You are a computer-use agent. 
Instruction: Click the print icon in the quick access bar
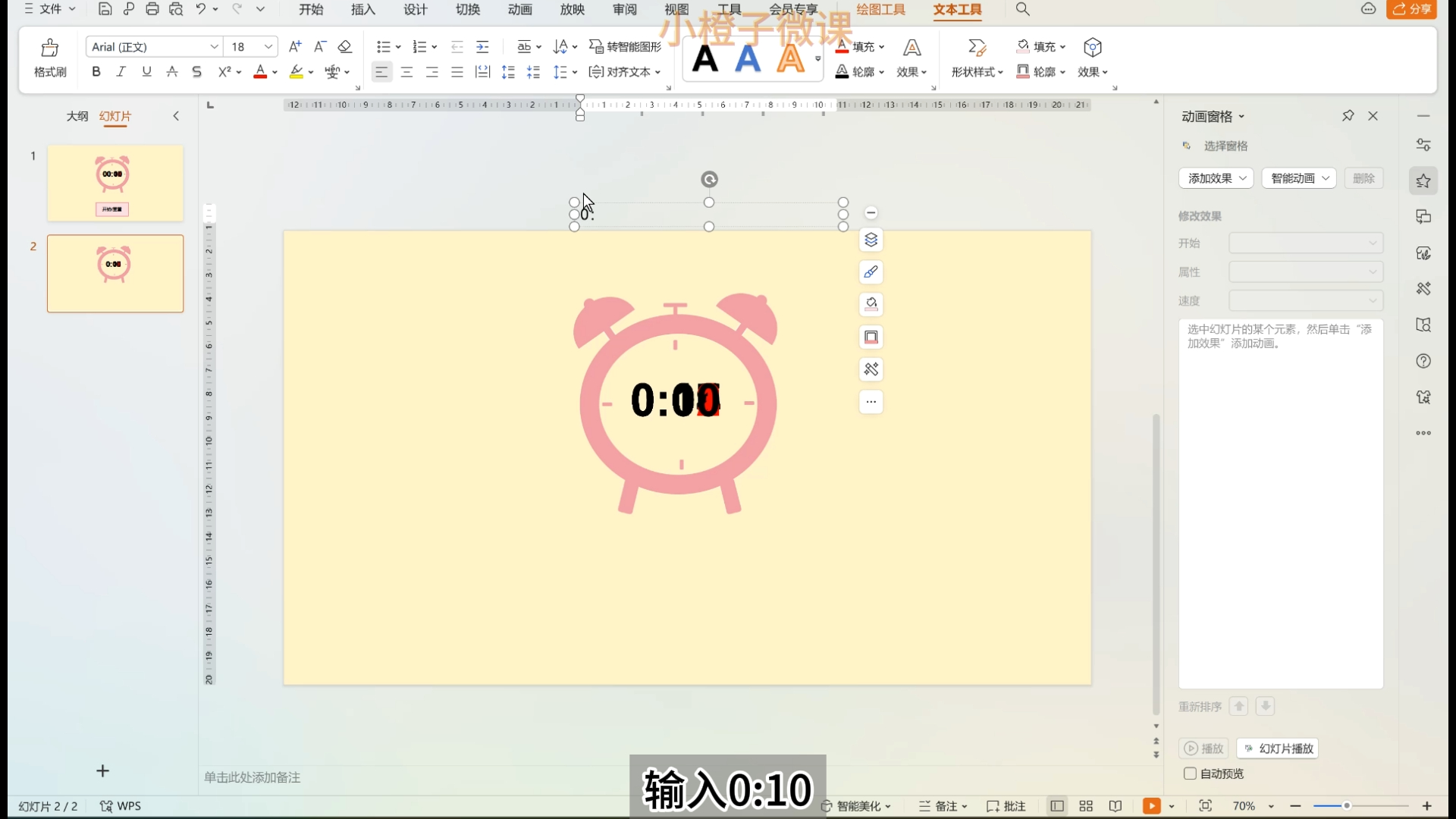tap(152, 9)
